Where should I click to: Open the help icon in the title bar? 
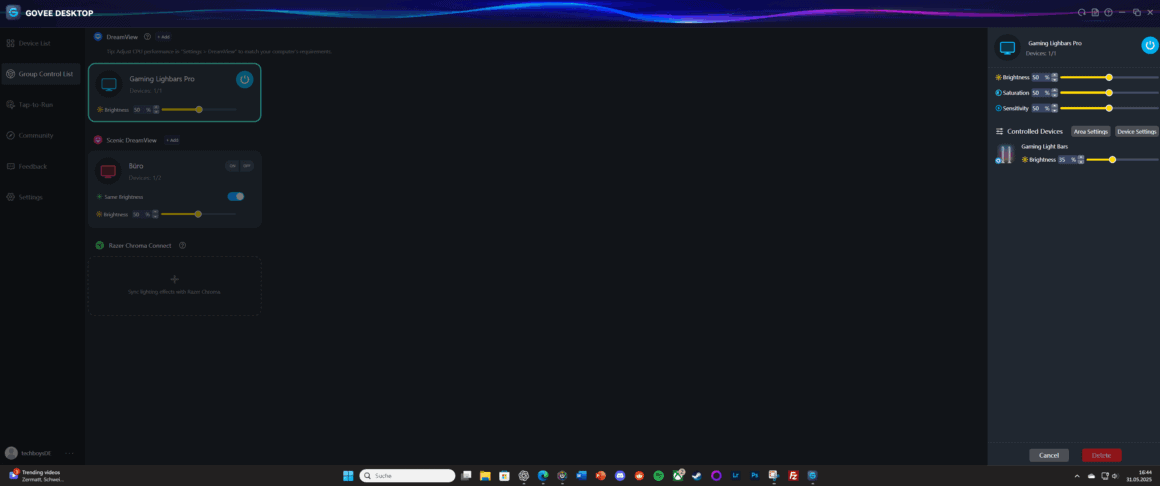tap(1108, 13)
